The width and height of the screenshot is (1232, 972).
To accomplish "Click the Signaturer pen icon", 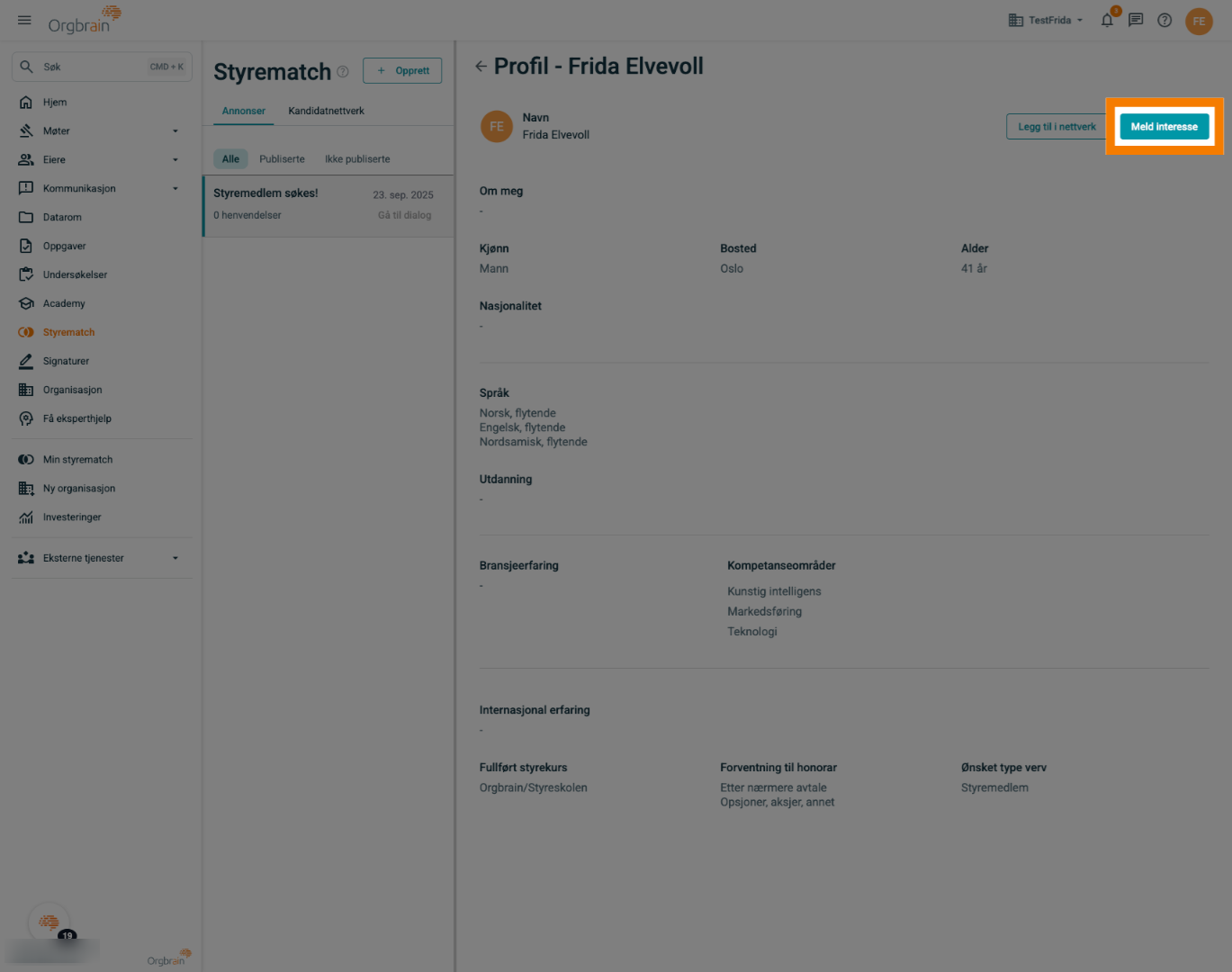I will pyautogui.click(x=26, y=362).
